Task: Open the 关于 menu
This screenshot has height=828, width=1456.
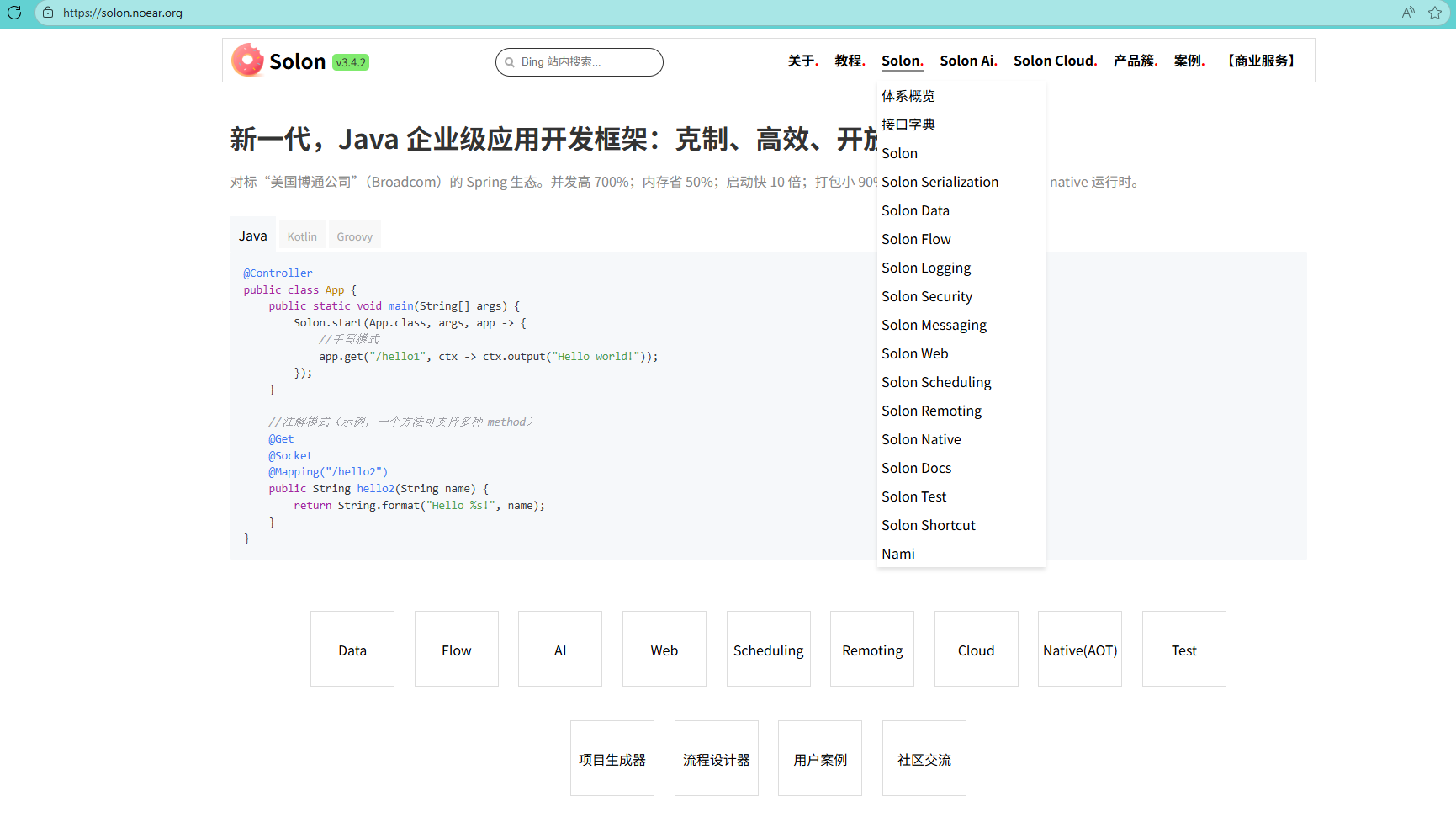Action: click(x=803, y=61)
